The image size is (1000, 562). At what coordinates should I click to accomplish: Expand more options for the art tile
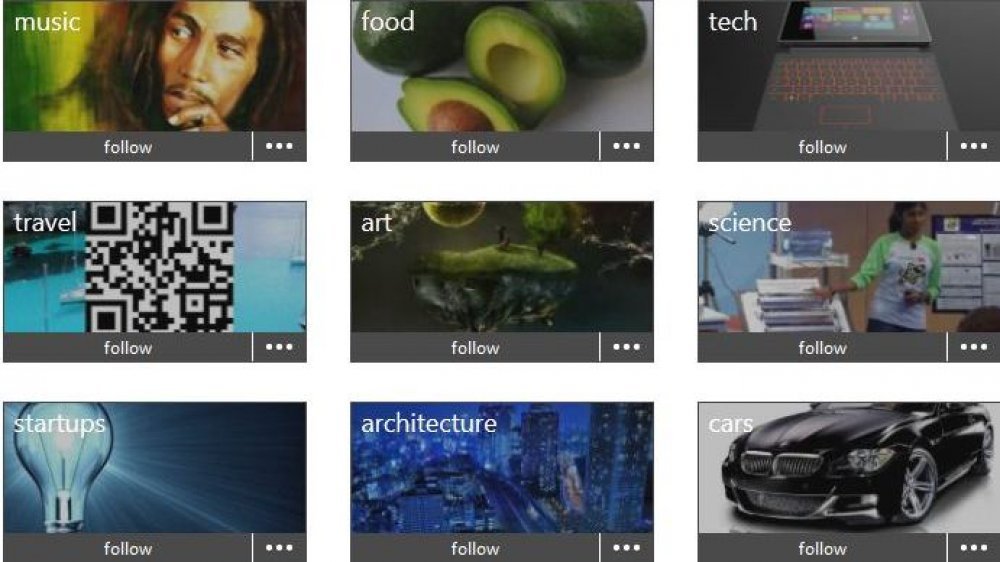627,348
